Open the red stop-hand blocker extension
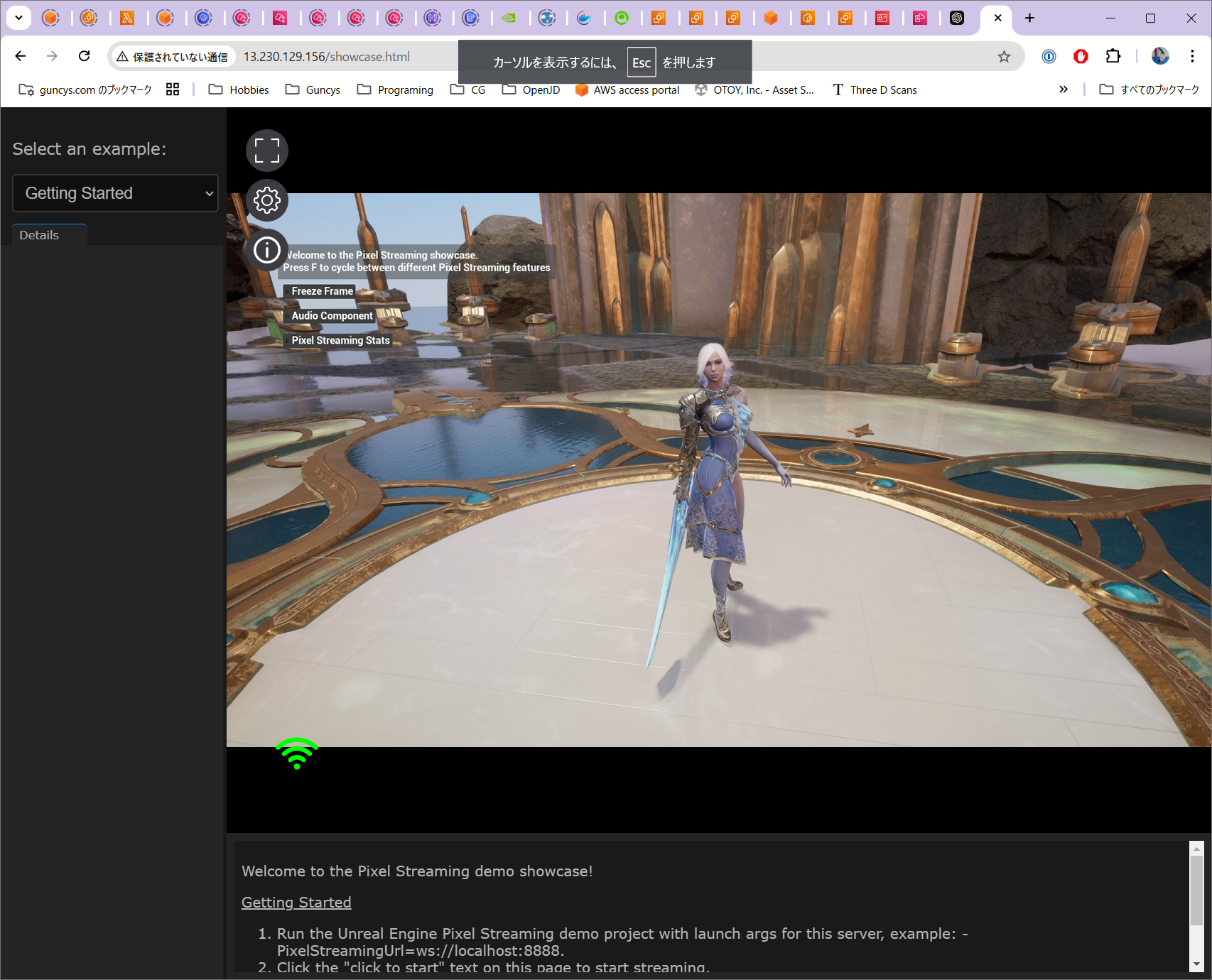 click(x=1081, y=56)
